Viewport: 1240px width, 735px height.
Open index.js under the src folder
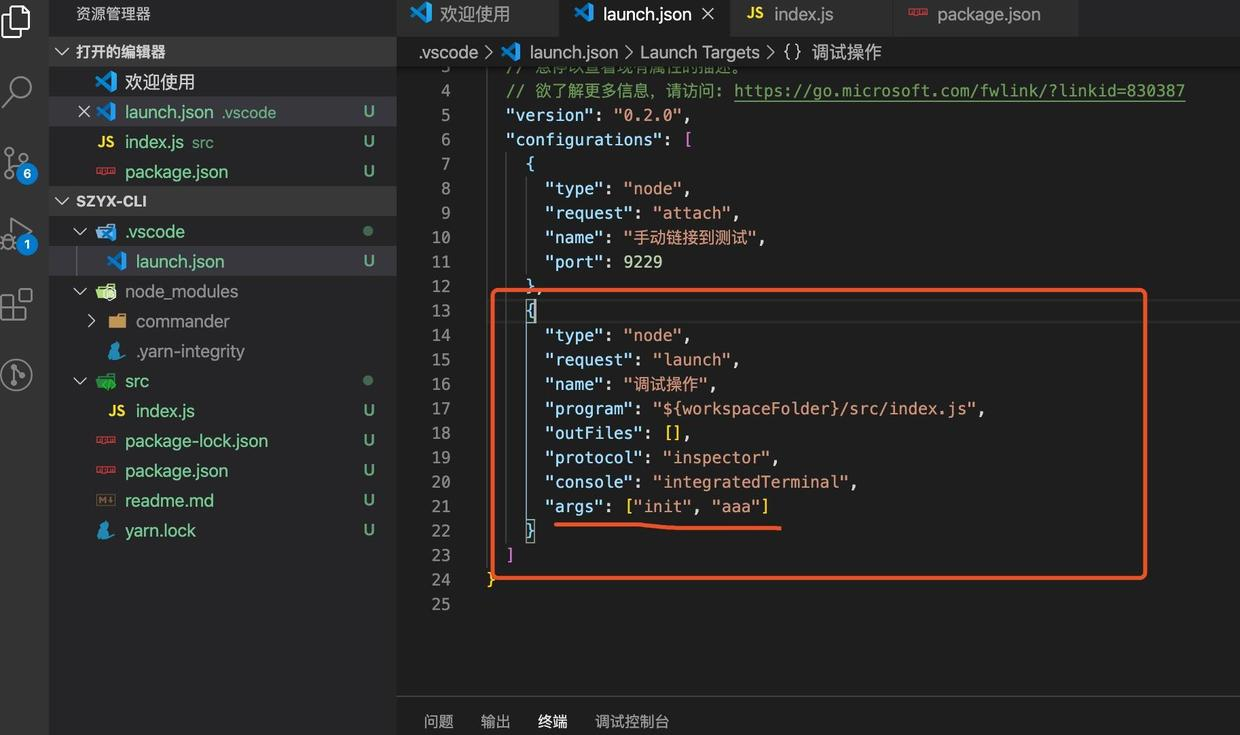[222, 411]
